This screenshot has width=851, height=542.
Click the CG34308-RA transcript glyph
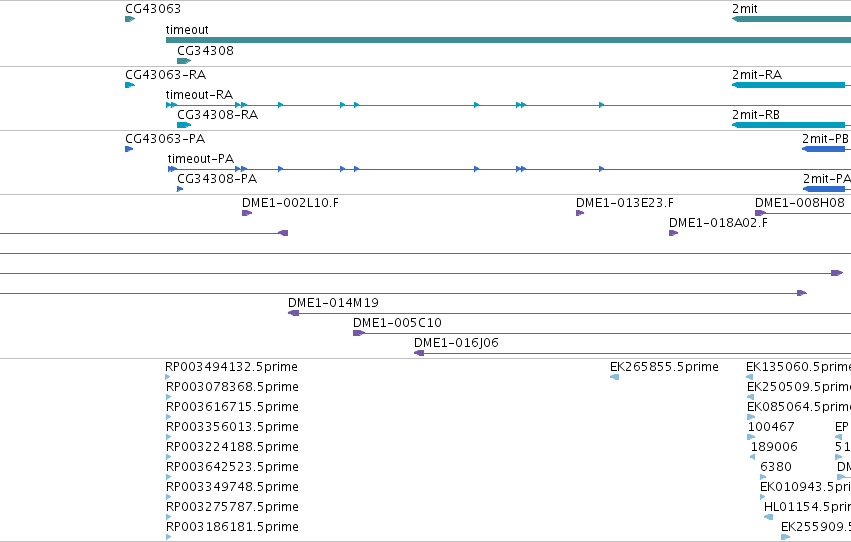[184, 125]
